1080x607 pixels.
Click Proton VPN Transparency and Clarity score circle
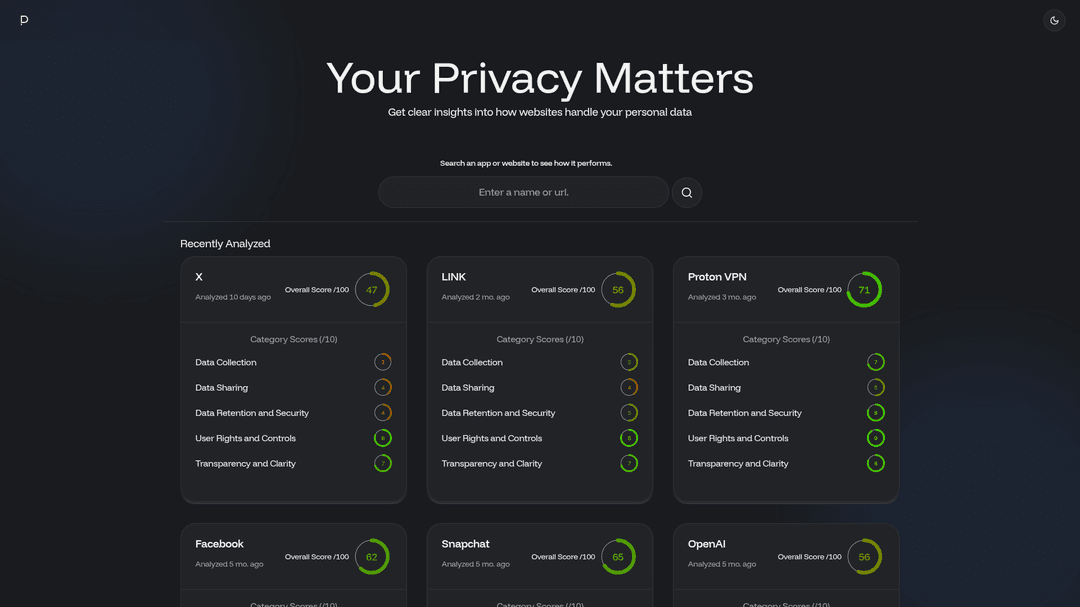[x=875, y=464]
